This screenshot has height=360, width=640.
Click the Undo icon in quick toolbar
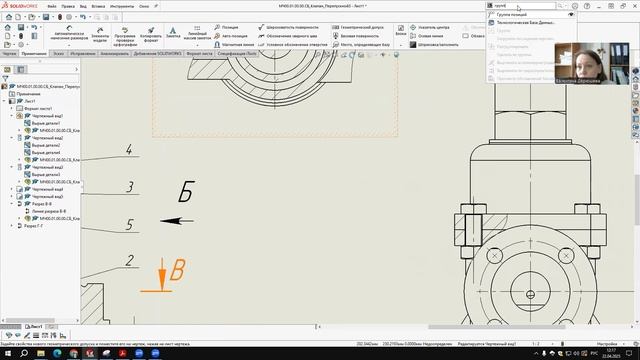tap(83, 17)
